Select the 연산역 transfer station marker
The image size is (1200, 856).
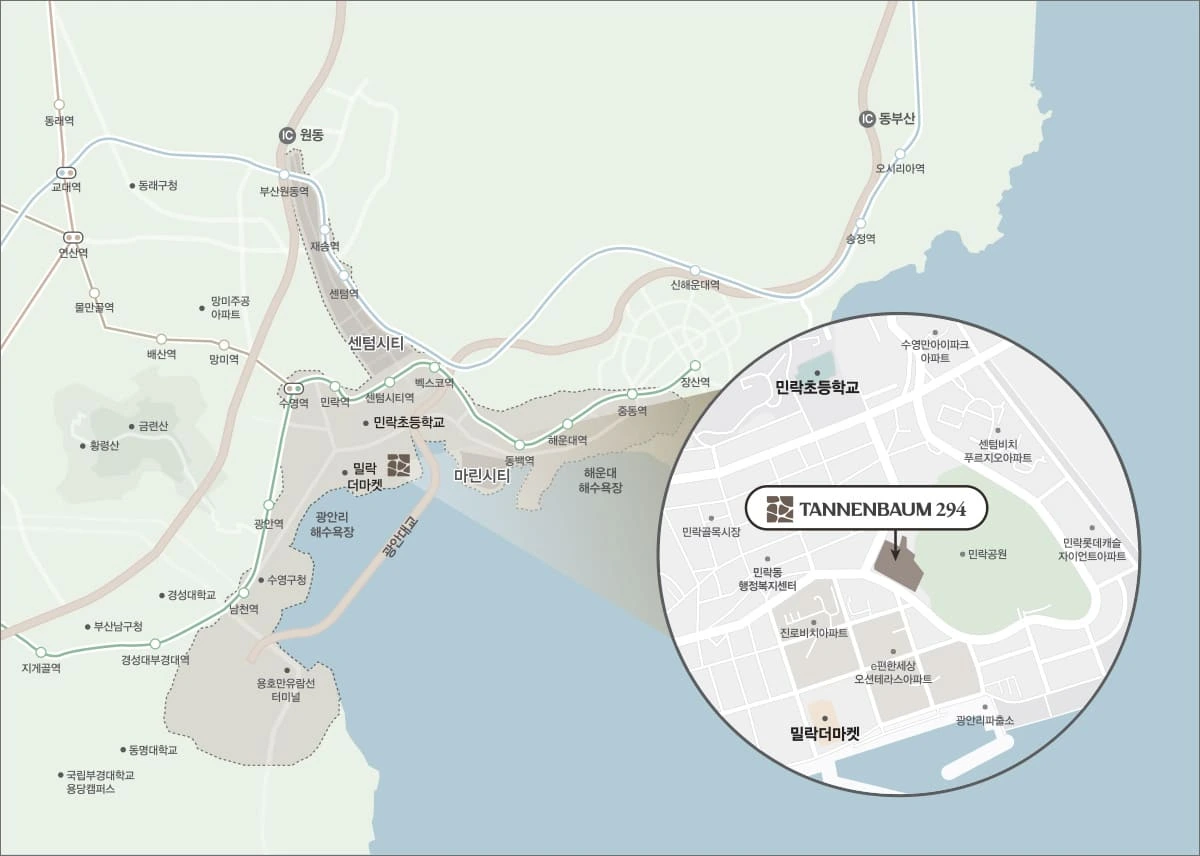[74, 237]
